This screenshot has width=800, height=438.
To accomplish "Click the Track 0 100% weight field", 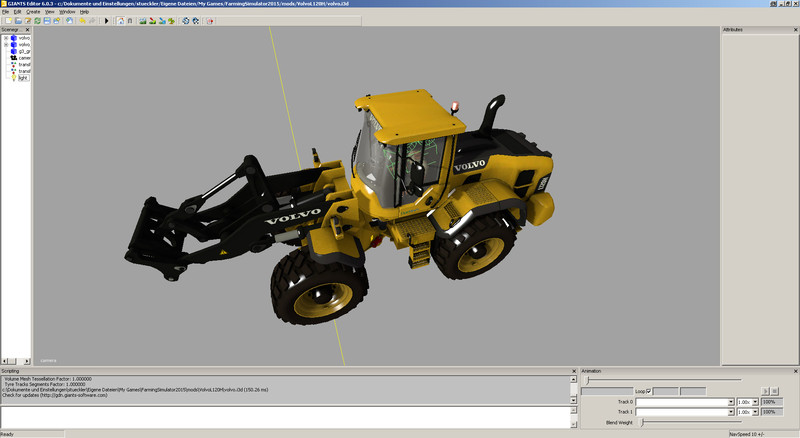I will pos(772,402).
